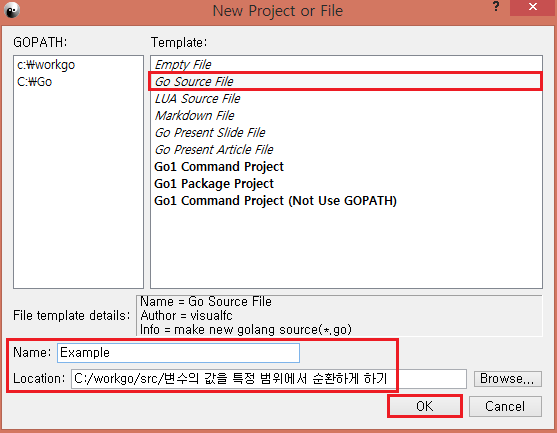Screen dimensions: 557x433
Task: Choose the Go1 Command Project template
Action: pyautogui.click(x=346, y=167)
